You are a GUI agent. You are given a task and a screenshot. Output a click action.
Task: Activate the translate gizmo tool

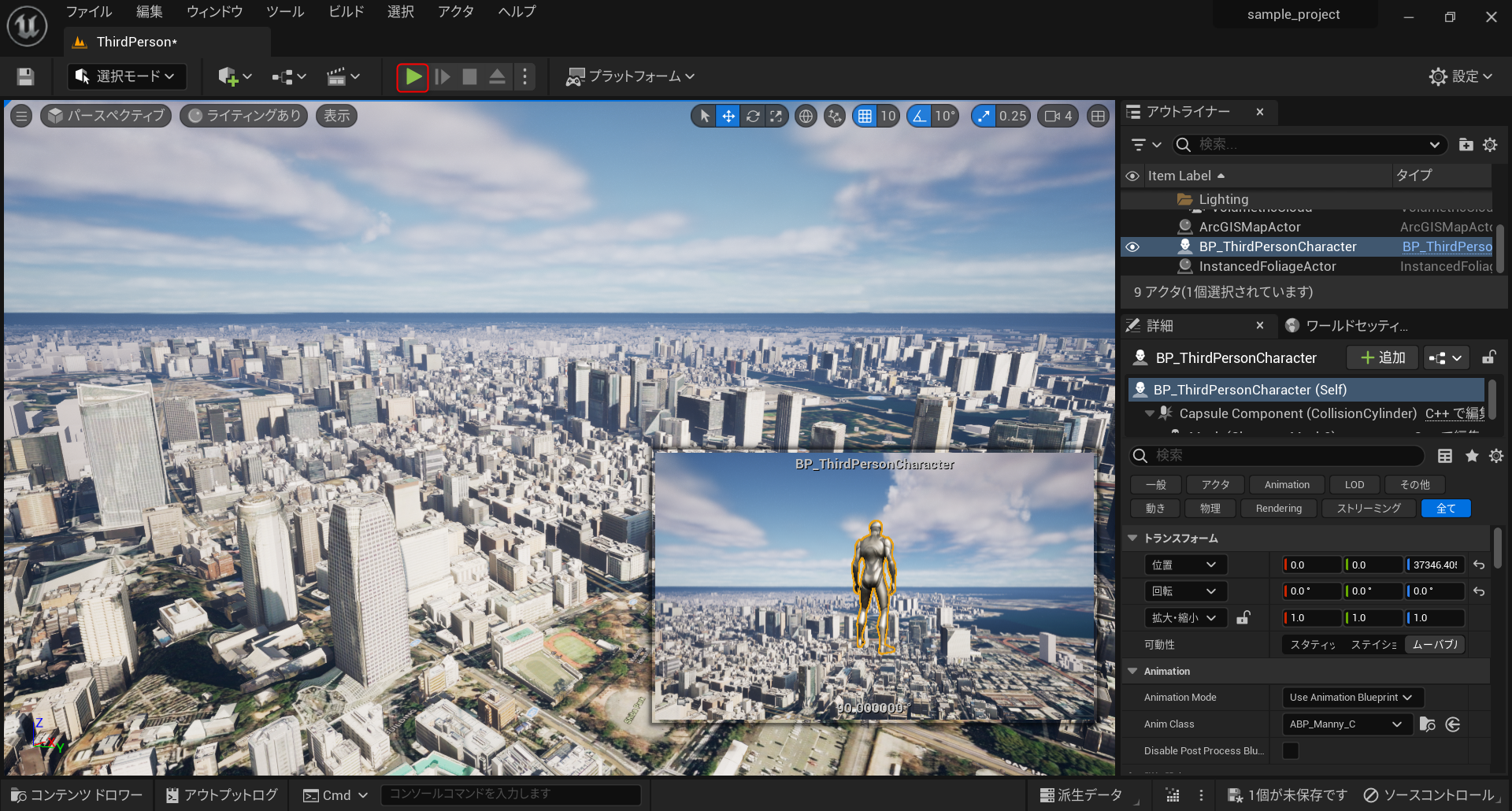coord(728,117)
